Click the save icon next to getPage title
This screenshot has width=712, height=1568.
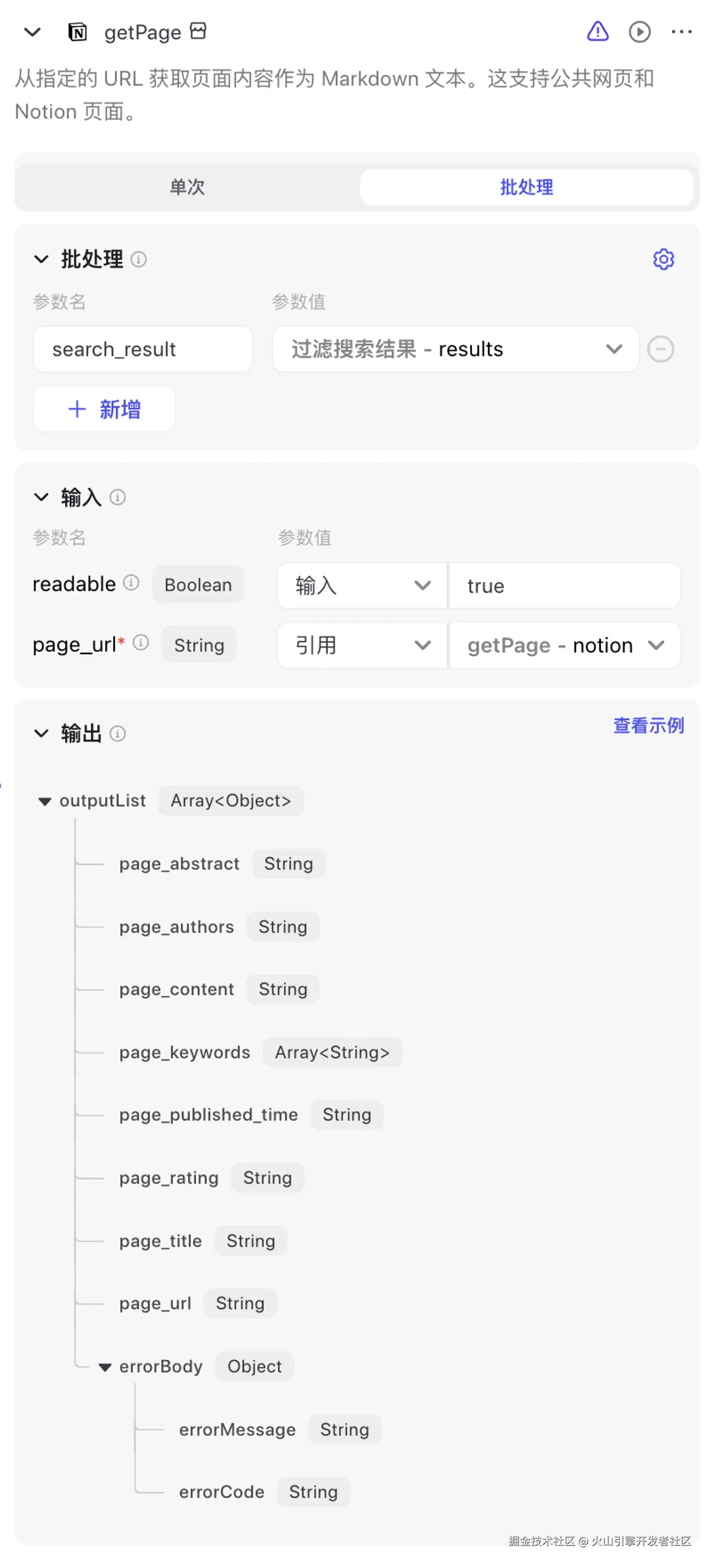pyautogui.click(x=198, y=30)
